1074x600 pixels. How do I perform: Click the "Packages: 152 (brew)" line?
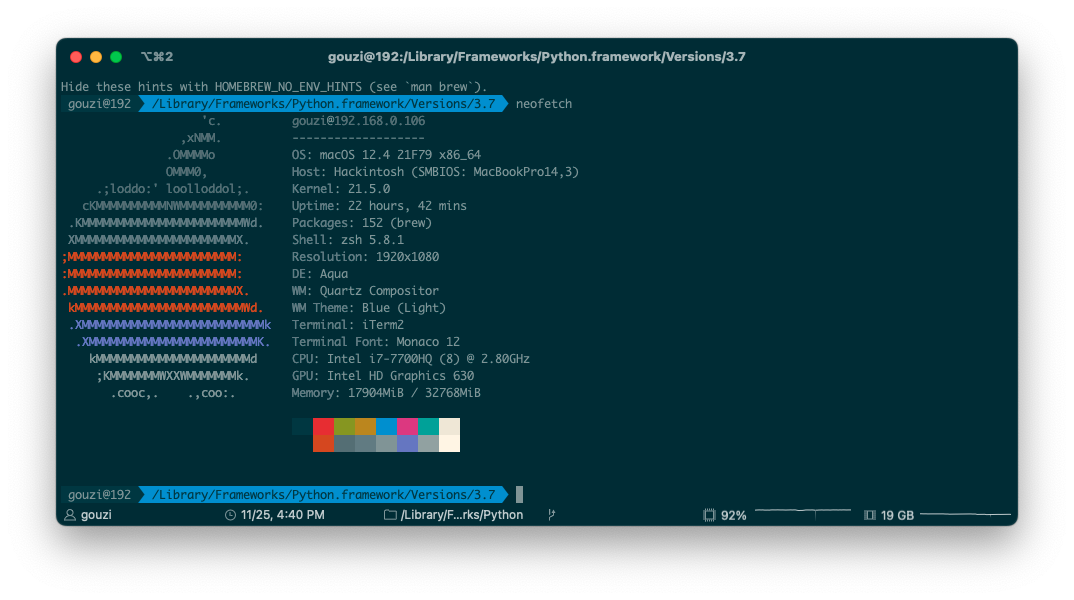point(362,223)
